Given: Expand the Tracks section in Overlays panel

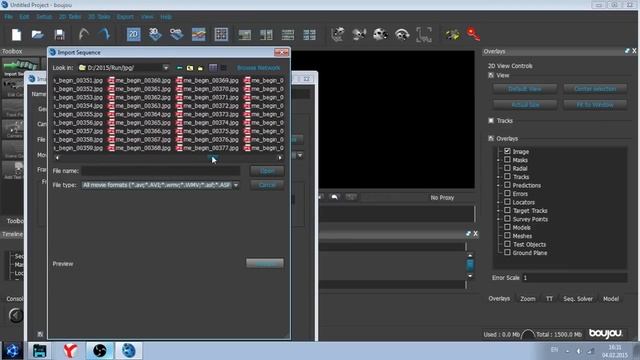Looking at the screenshot, I should 491,120.
